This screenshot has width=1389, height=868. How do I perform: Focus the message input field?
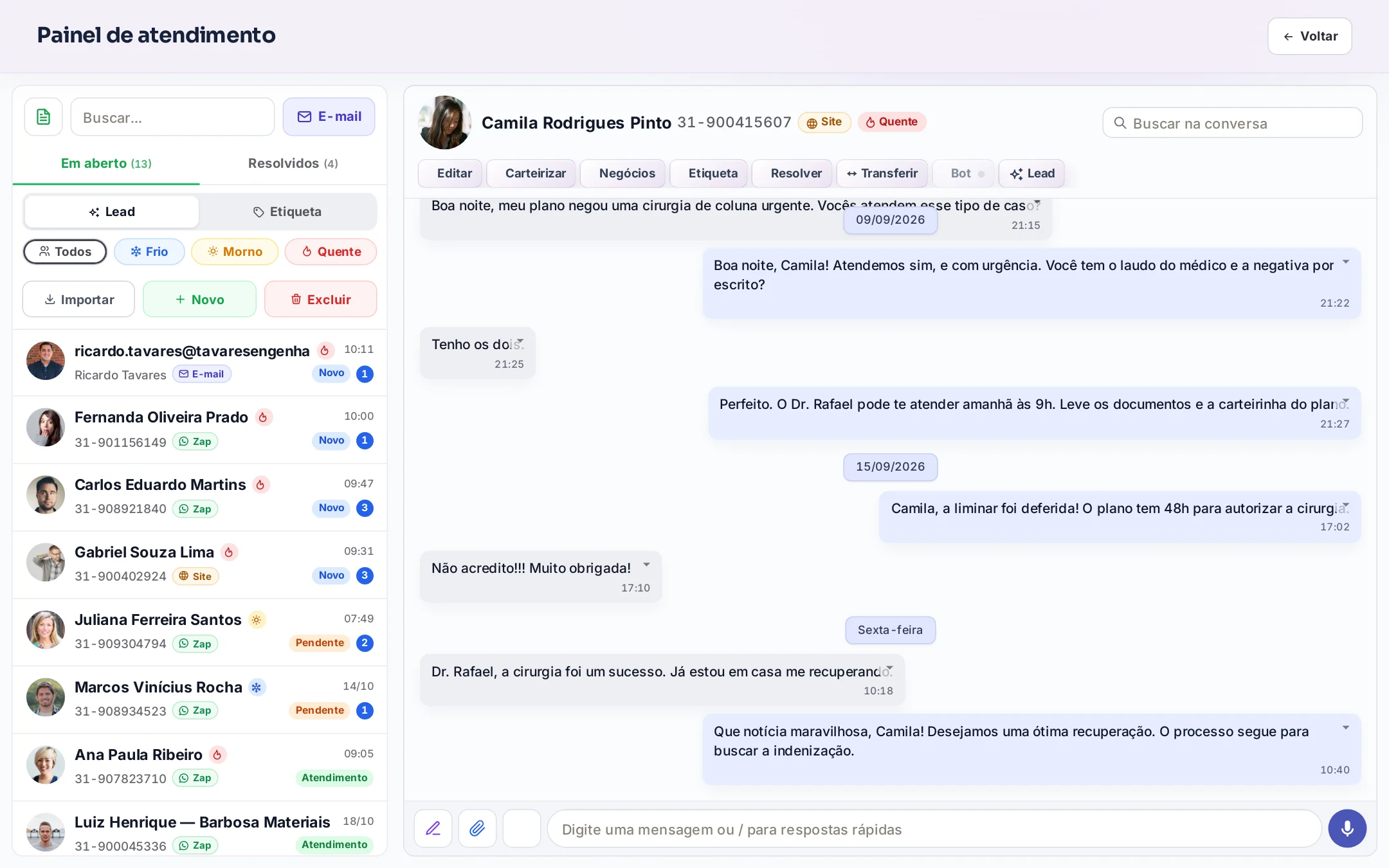pos(934,829)
